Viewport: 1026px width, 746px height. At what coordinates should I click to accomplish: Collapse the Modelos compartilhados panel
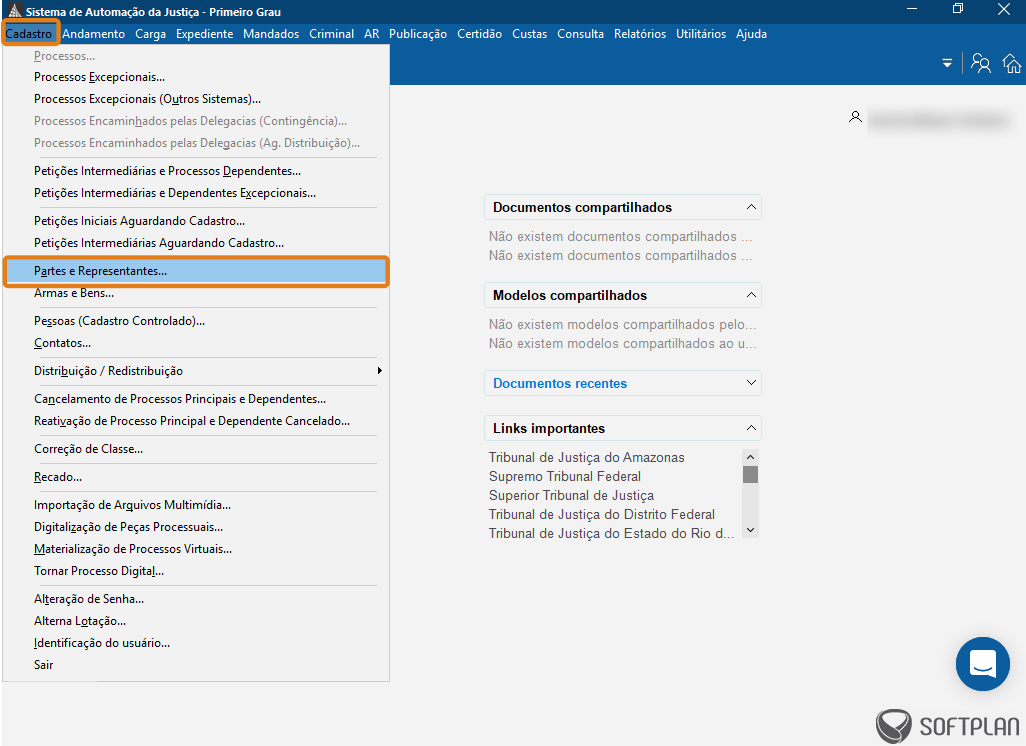751,296
